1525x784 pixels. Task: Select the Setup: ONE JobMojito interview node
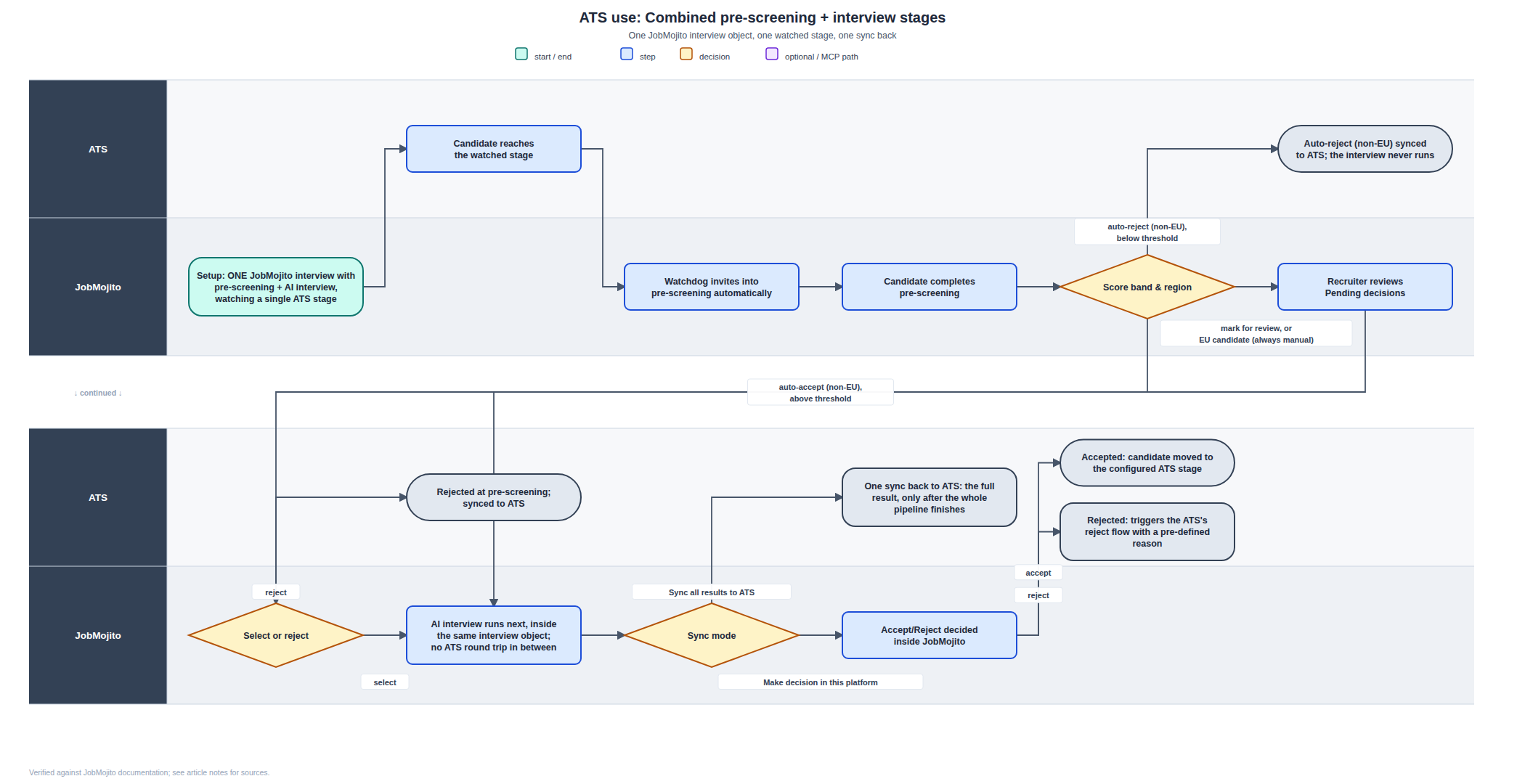[276, 287]
